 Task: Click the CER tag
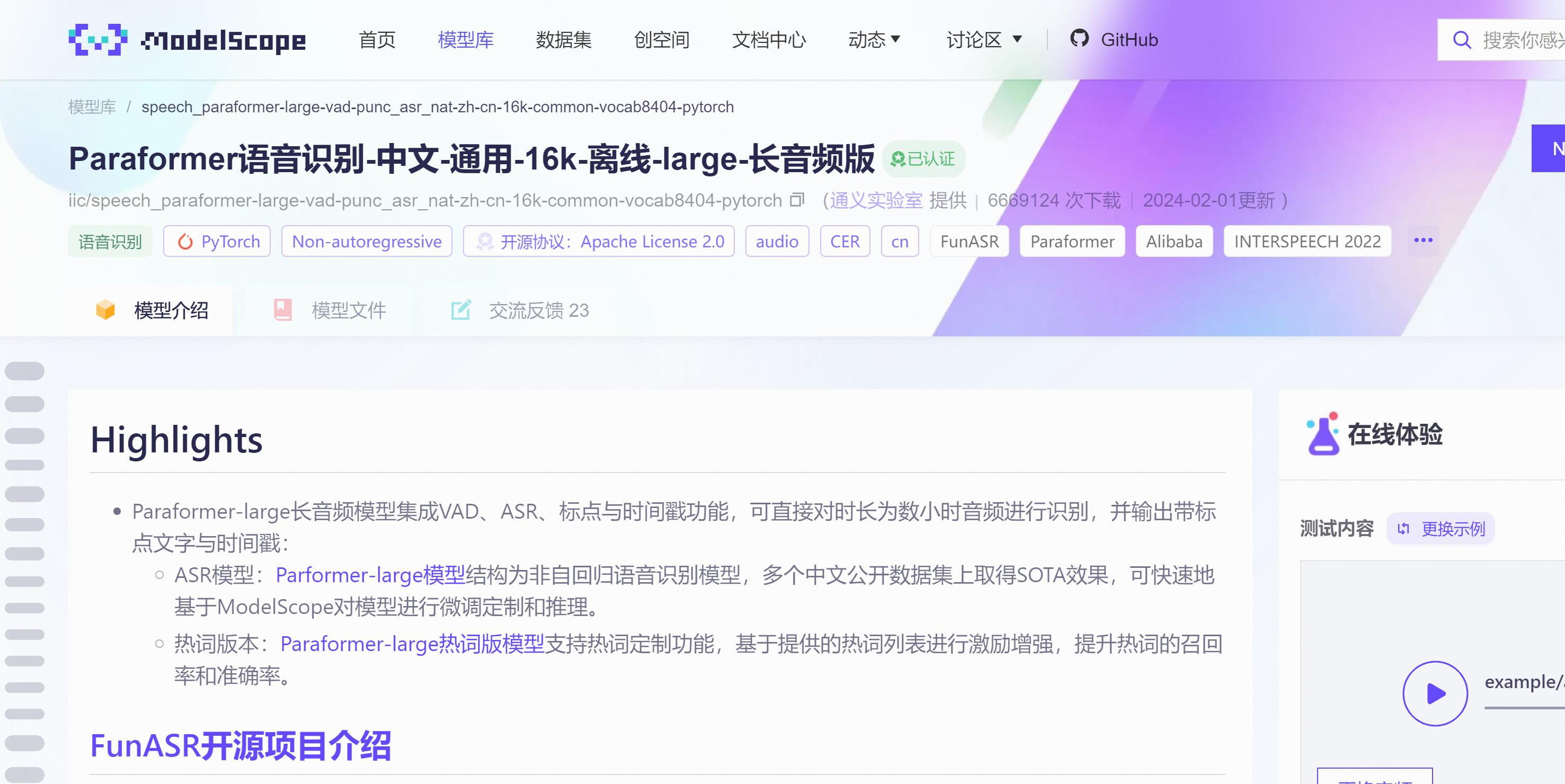click(844, 242)
